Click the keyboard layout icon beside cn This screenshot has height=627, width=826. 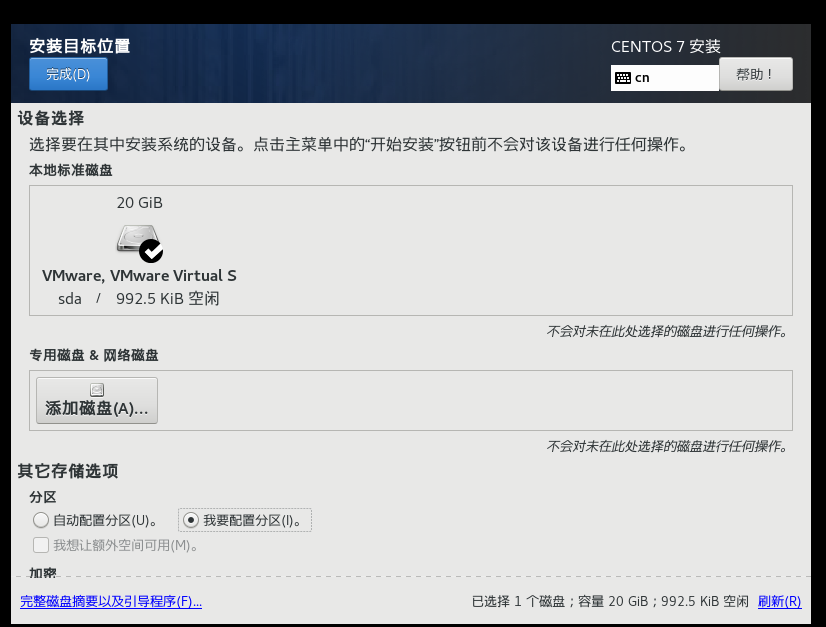pyautogui.click(x=623, y=78)
